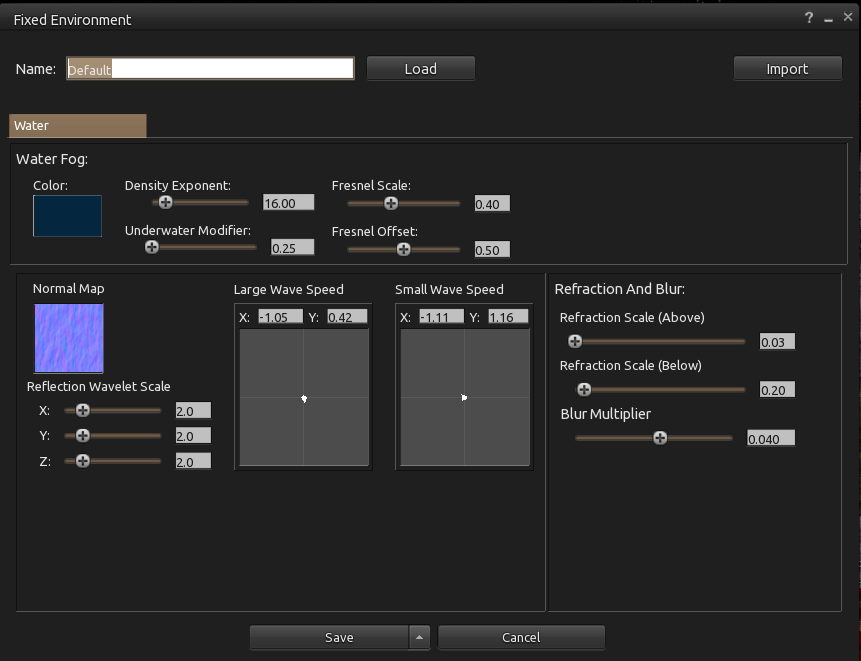Click the Reflection Wavelet Scale X slider
Screen dimensions: 861x661
[82, 410]
